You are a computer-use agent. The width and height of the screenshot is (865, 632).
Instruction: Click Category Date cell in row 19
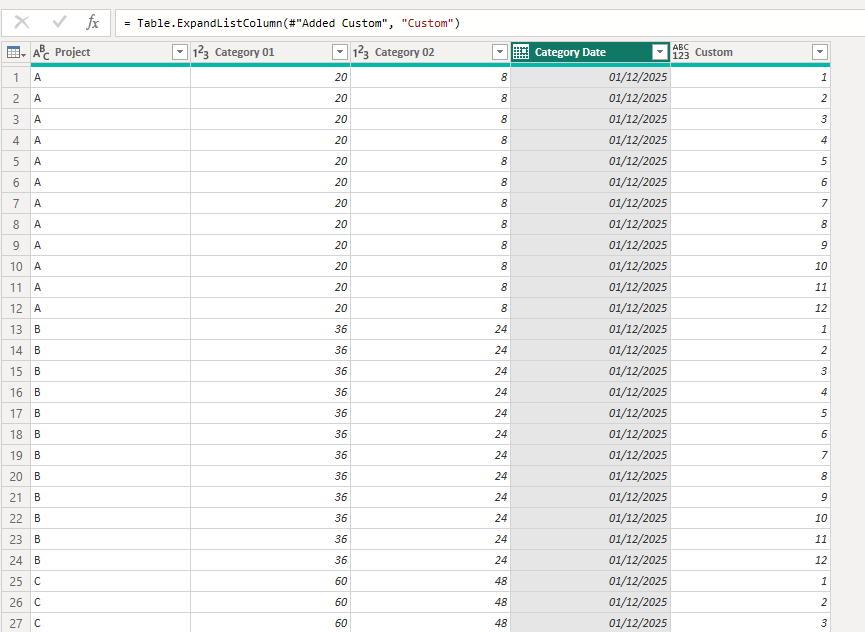tap(590, 456)
